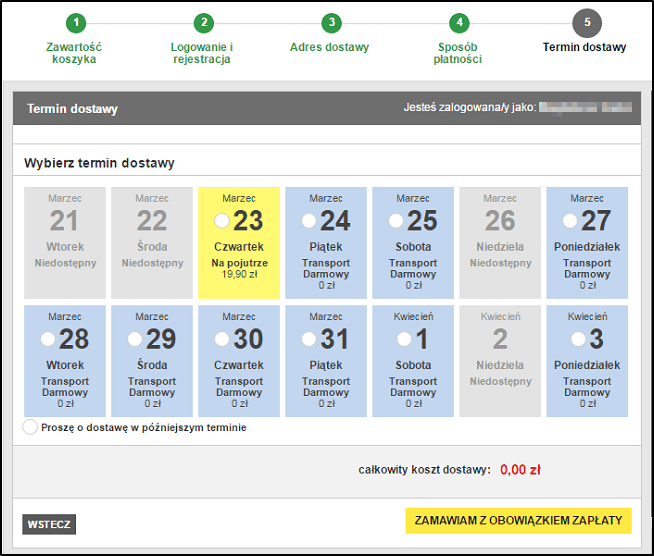654x556 pixels.
Task: Pick Poniedziałek, Marzec 27 delivery date
Action: [570, 220]
